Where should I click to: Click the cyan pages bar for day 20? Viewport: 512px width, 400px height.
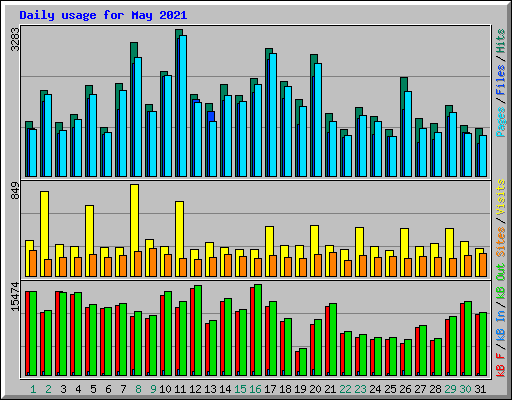318,120
